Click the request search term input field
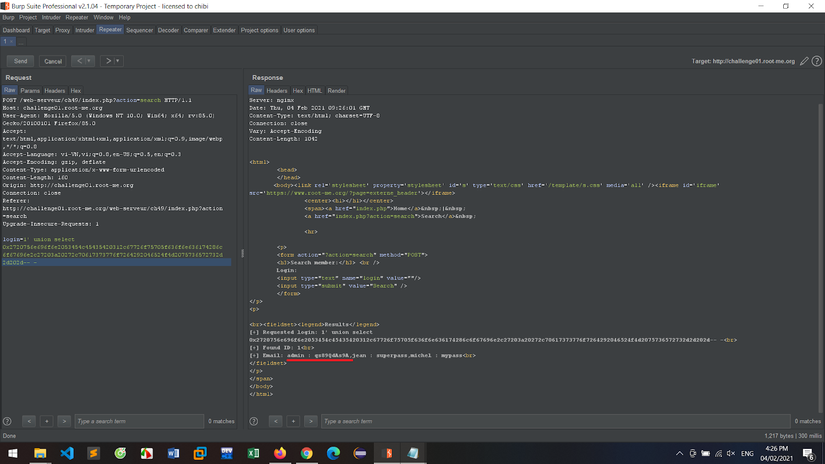 coord(138,422)
